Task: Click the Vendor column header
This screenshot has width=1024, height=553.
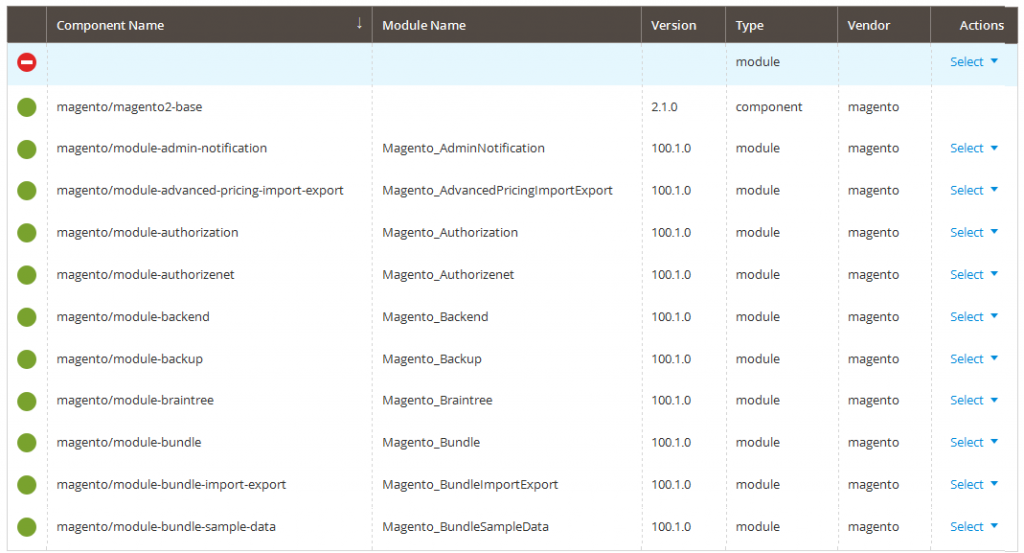Action: pos(868,25)
